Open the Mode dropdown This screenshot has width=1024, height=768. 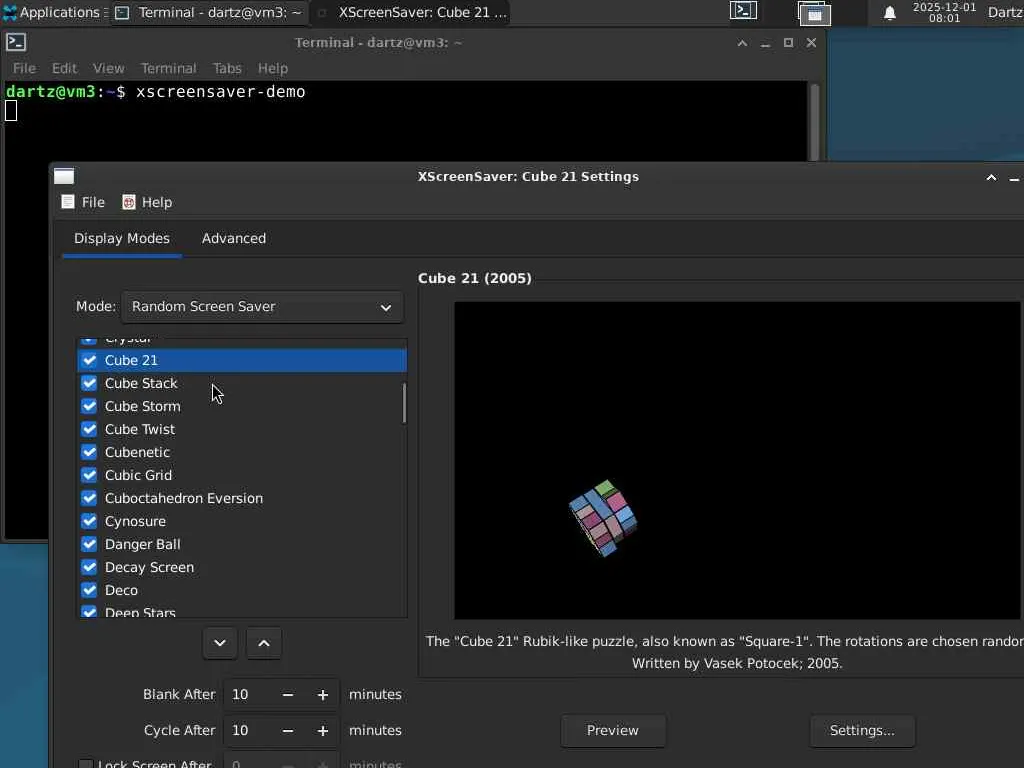pos(262,307)
